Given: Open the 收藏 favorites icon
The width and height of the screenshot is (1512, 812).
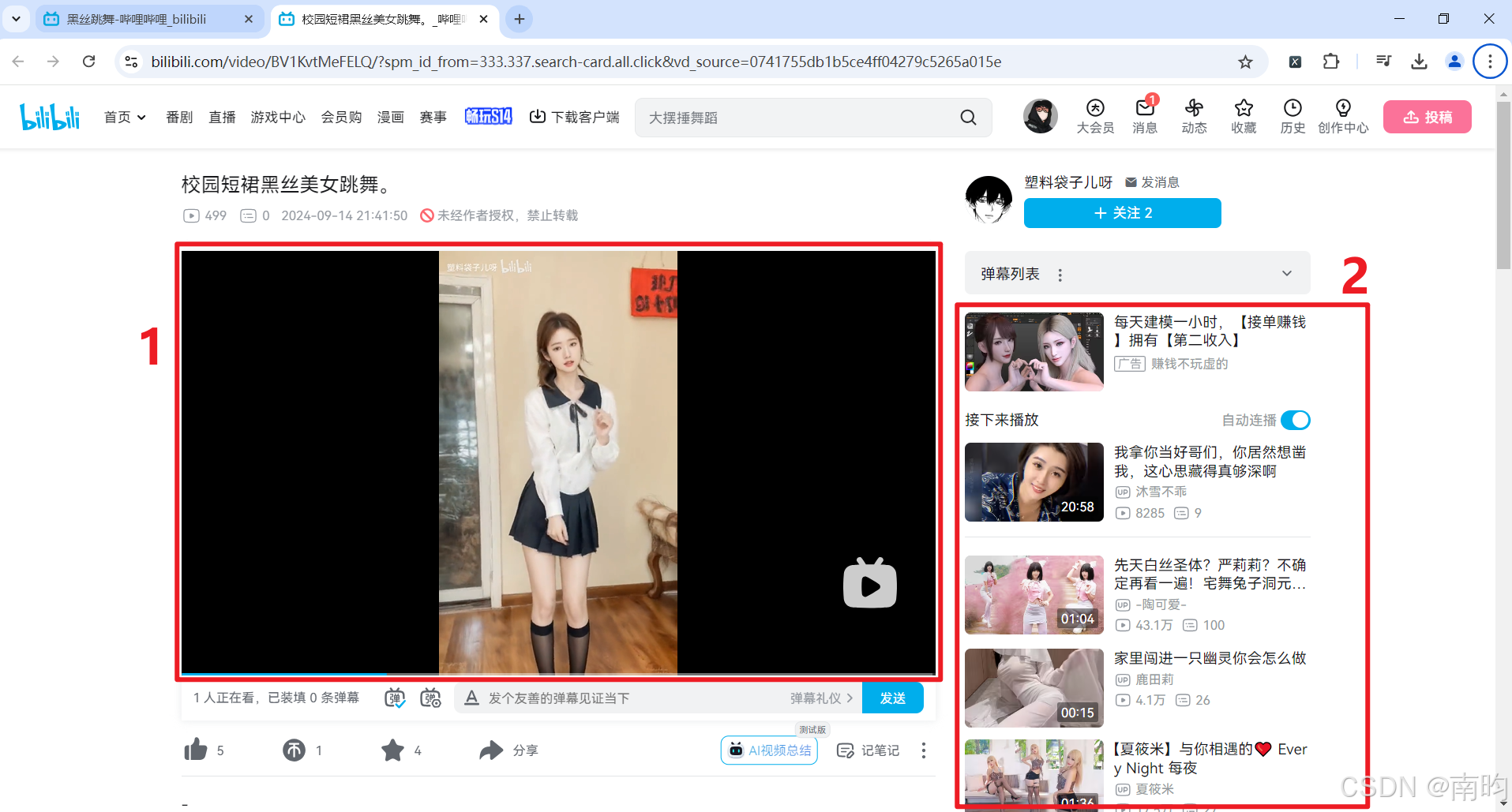Looking at the screenshot, I should pos(1244,117).
